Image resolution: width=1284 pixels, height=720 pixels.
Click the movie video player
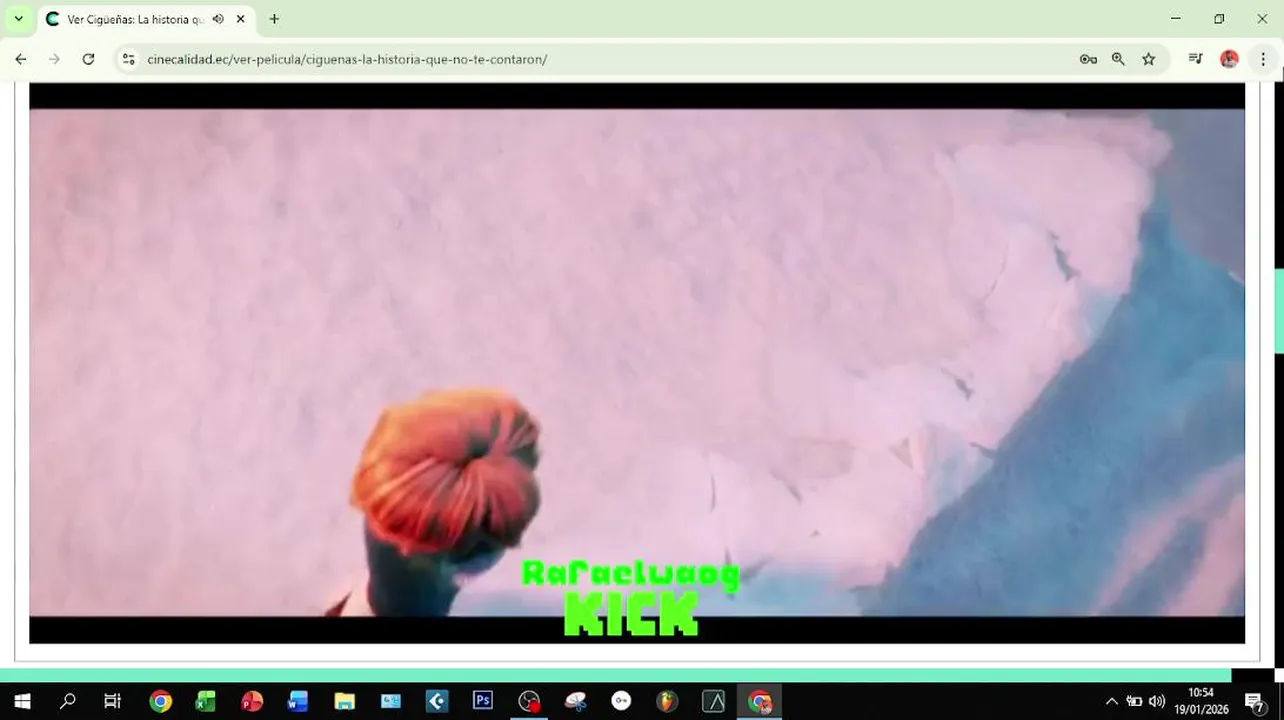[637, 362]
